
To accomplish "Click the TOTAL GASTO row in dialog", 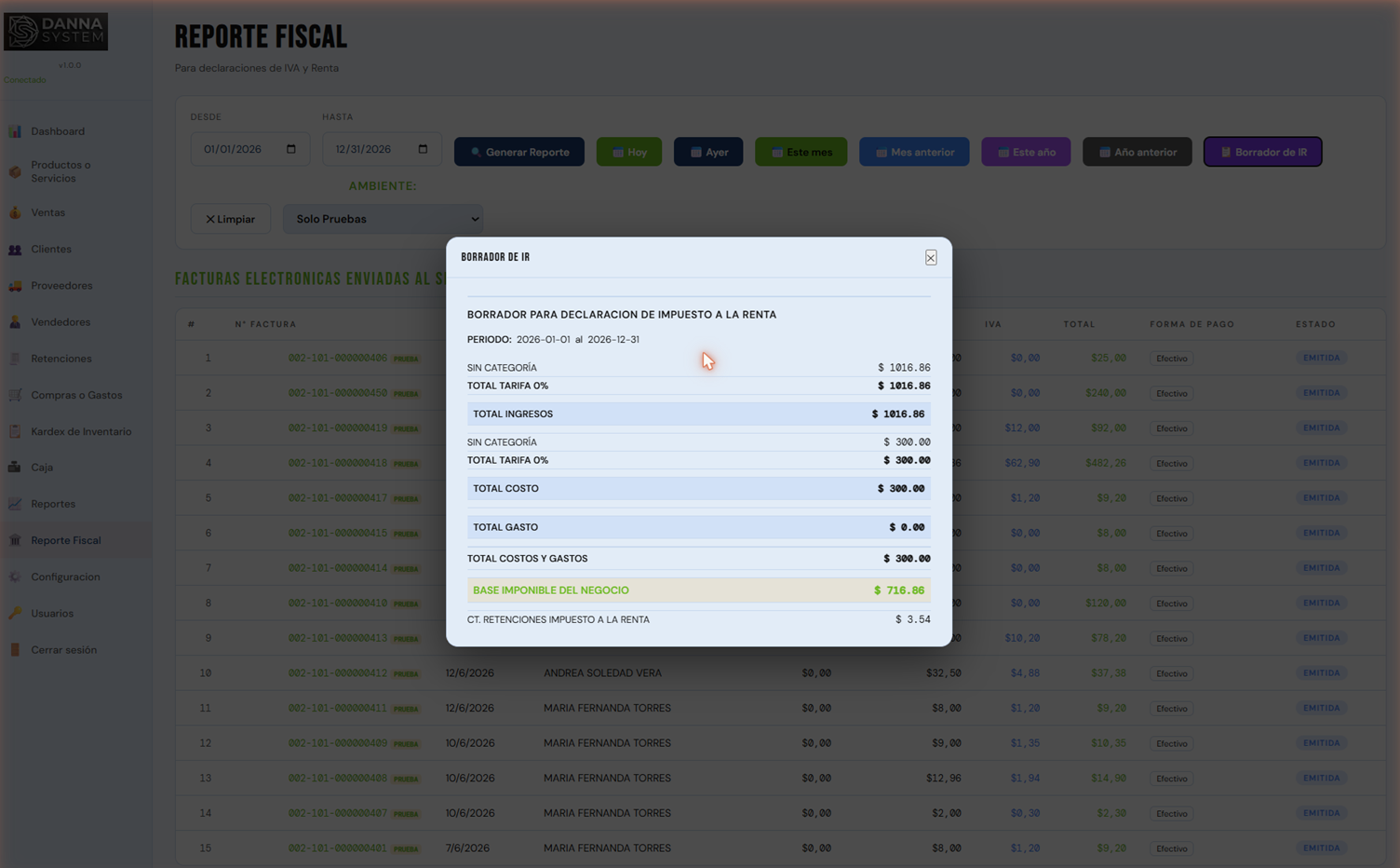I will 699,527.
